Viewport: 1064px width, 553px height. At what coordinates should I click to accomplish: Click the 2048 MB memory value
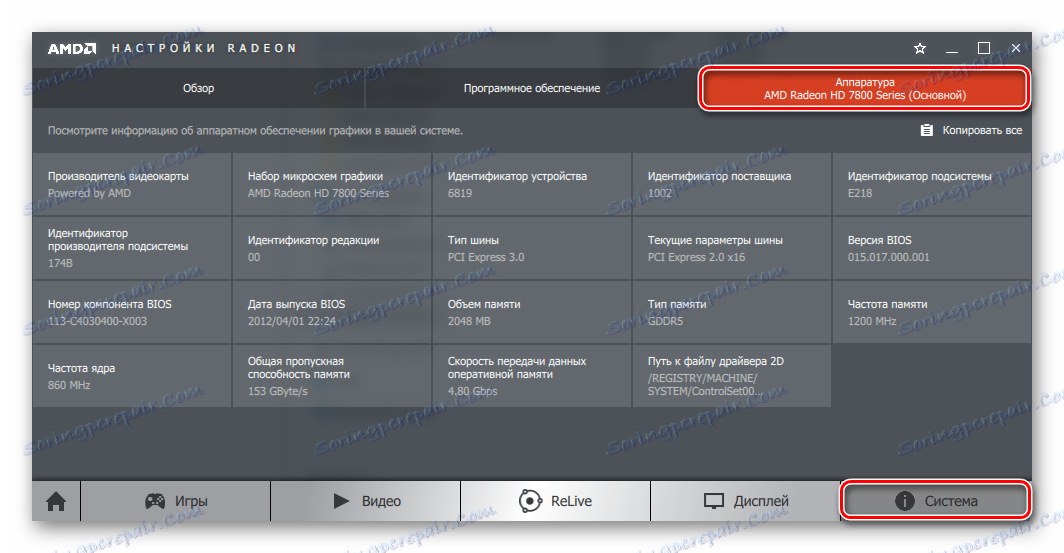[x=469, y=321]
